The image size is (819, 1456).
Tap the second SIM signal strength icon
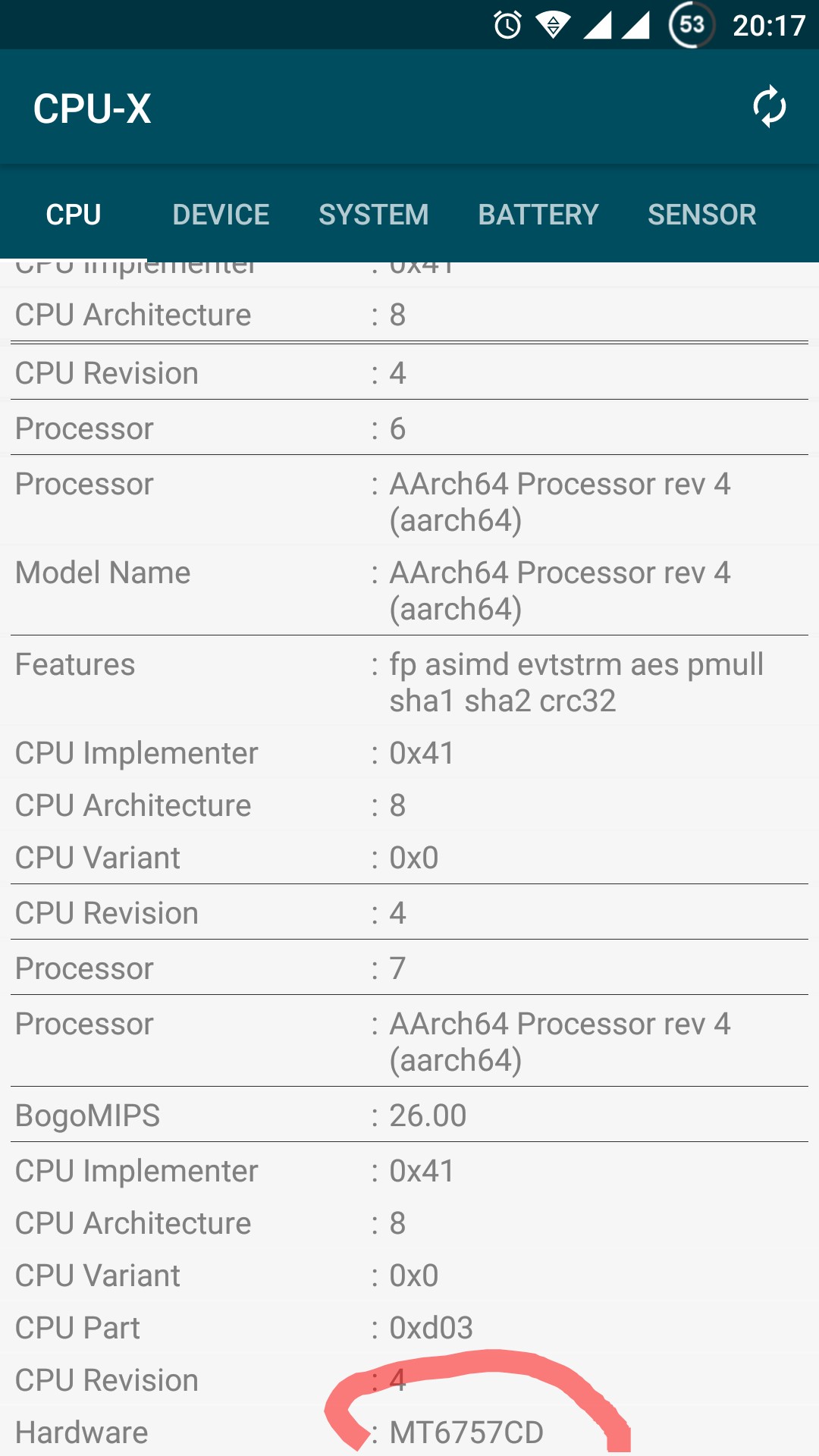point(635,25)
